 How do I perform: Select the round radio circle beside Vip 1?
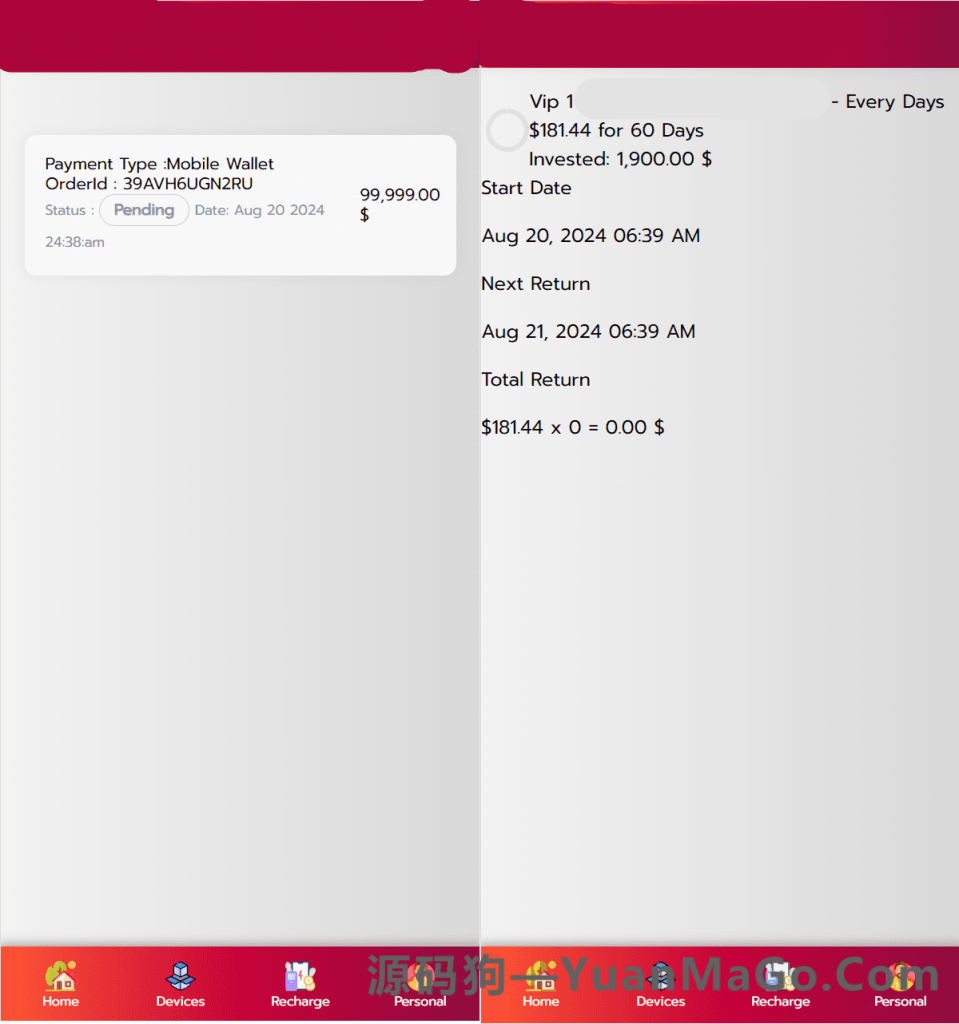(x=506, y=130)
